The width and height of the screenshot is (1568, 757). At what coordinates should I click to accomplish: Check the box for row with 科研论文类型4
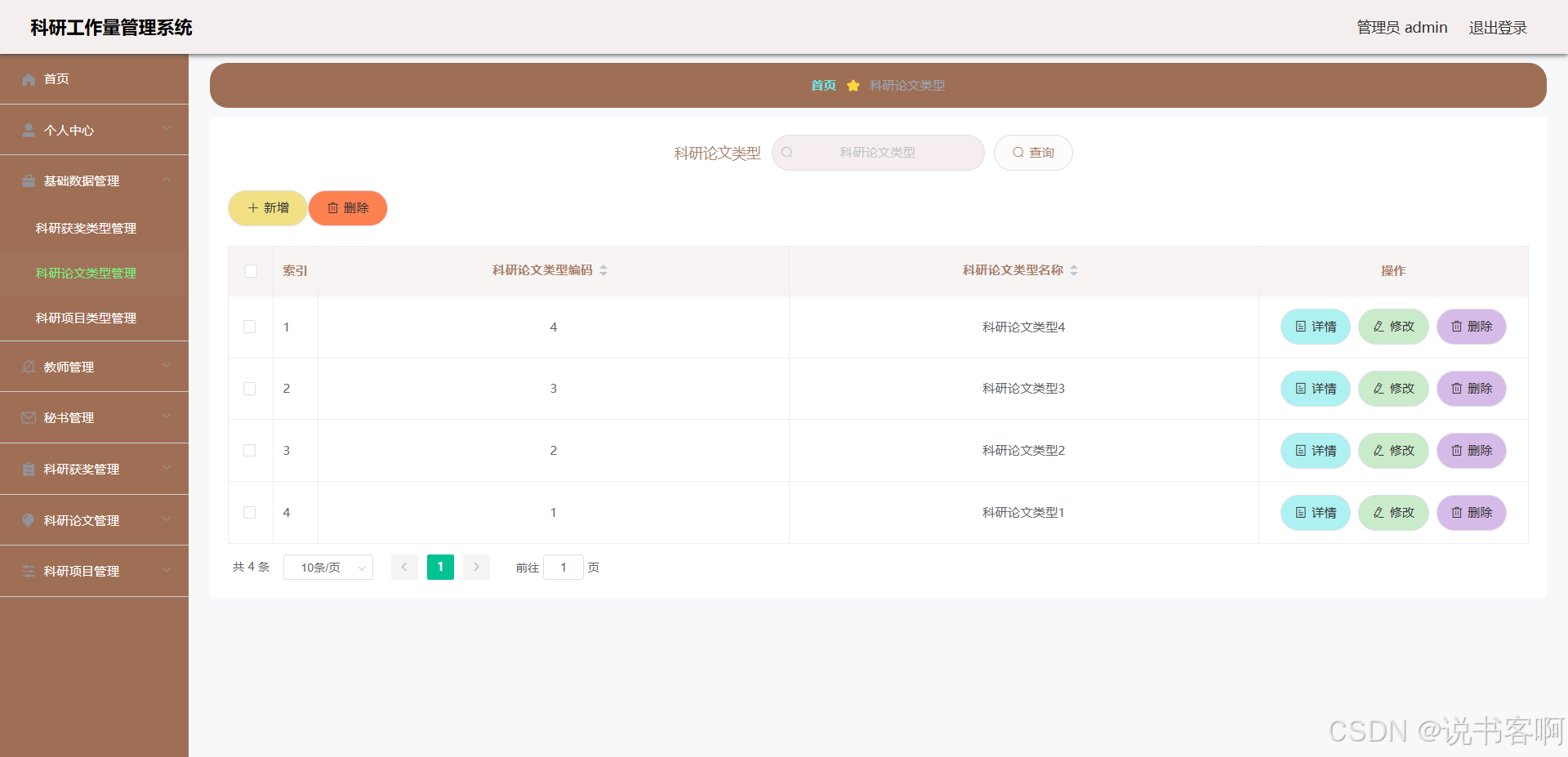pyautogui.click(x=250, y=327)
